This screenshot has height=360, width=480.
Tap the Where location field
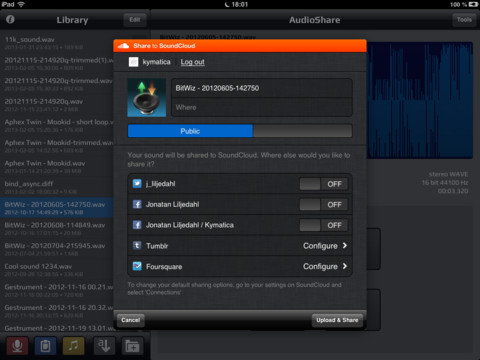click(262, 107)
